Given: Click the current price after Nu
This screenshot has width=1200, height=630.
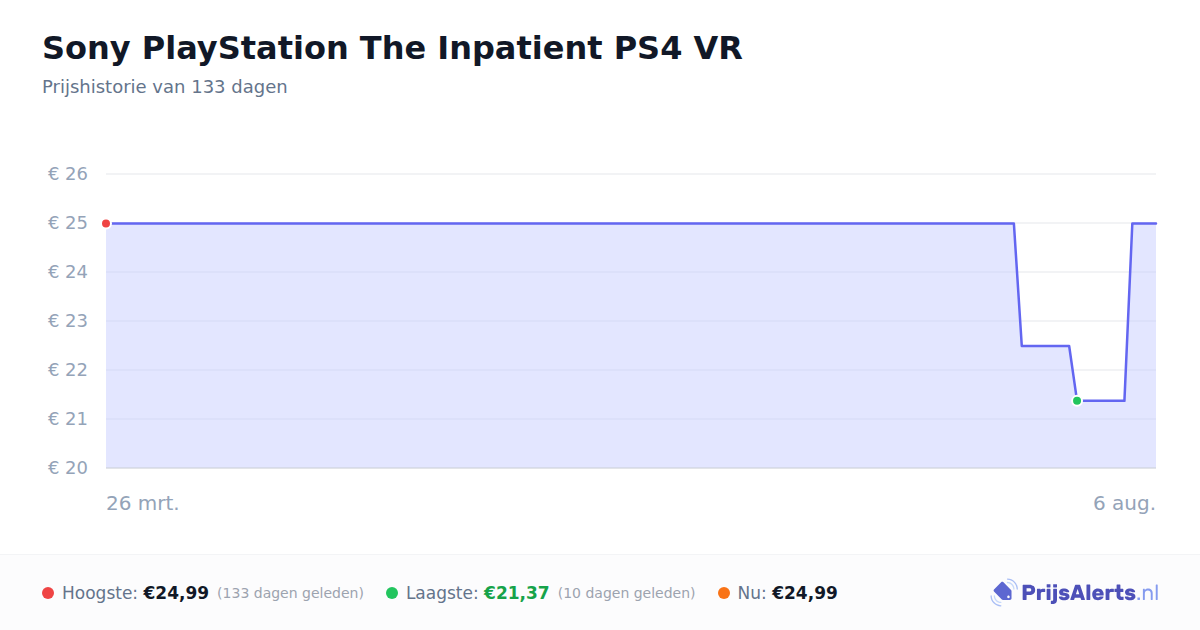Looking at the screenshot, I should [x=805, y=593].
